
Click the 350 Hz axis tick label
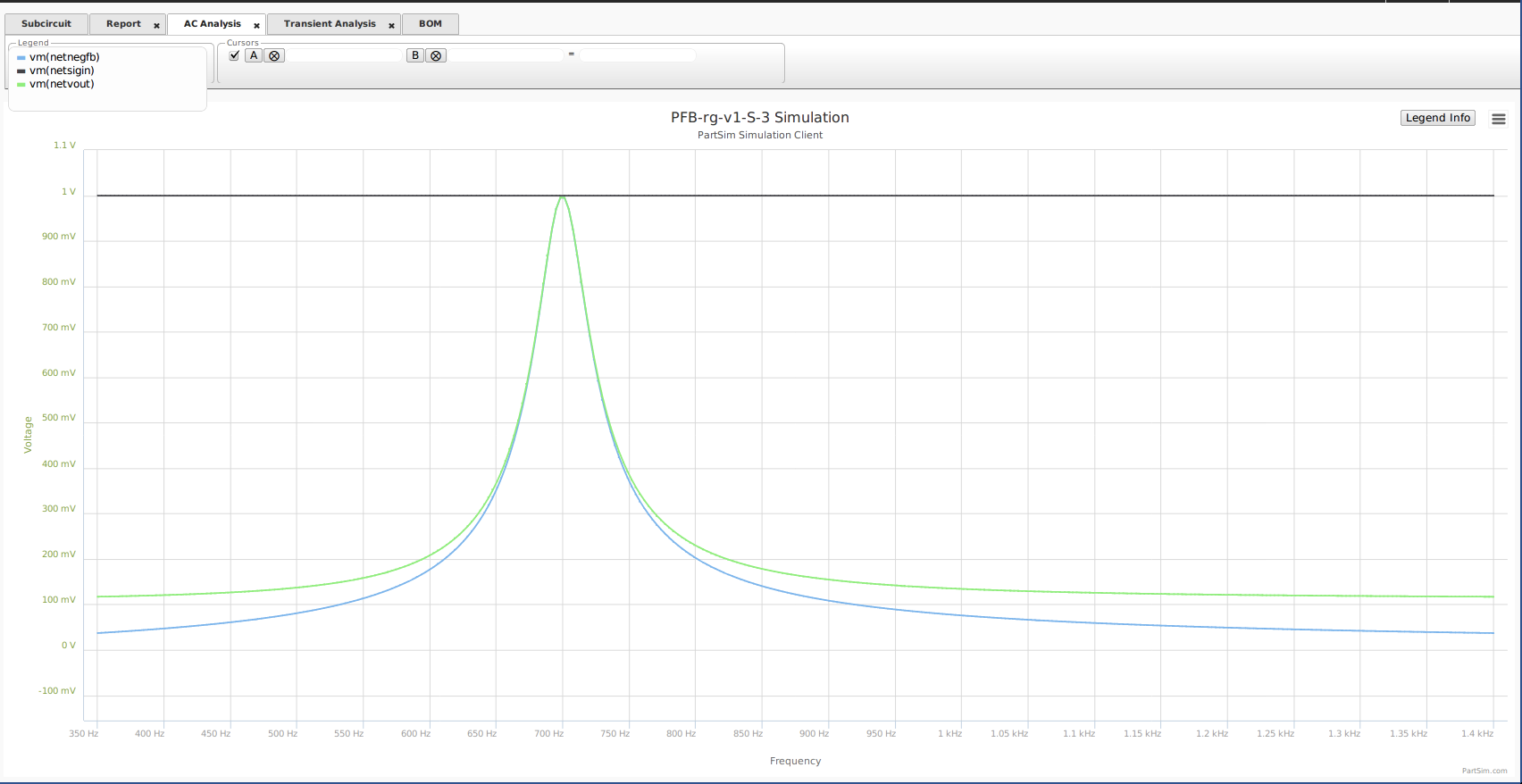click(84, 734)
